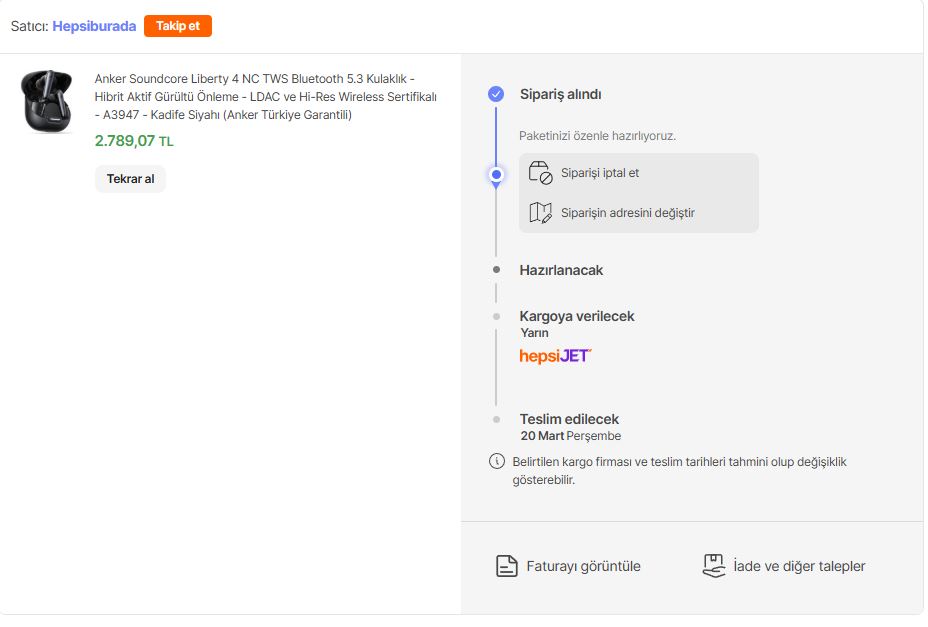Click the invoice document icon

pos(507,566)
